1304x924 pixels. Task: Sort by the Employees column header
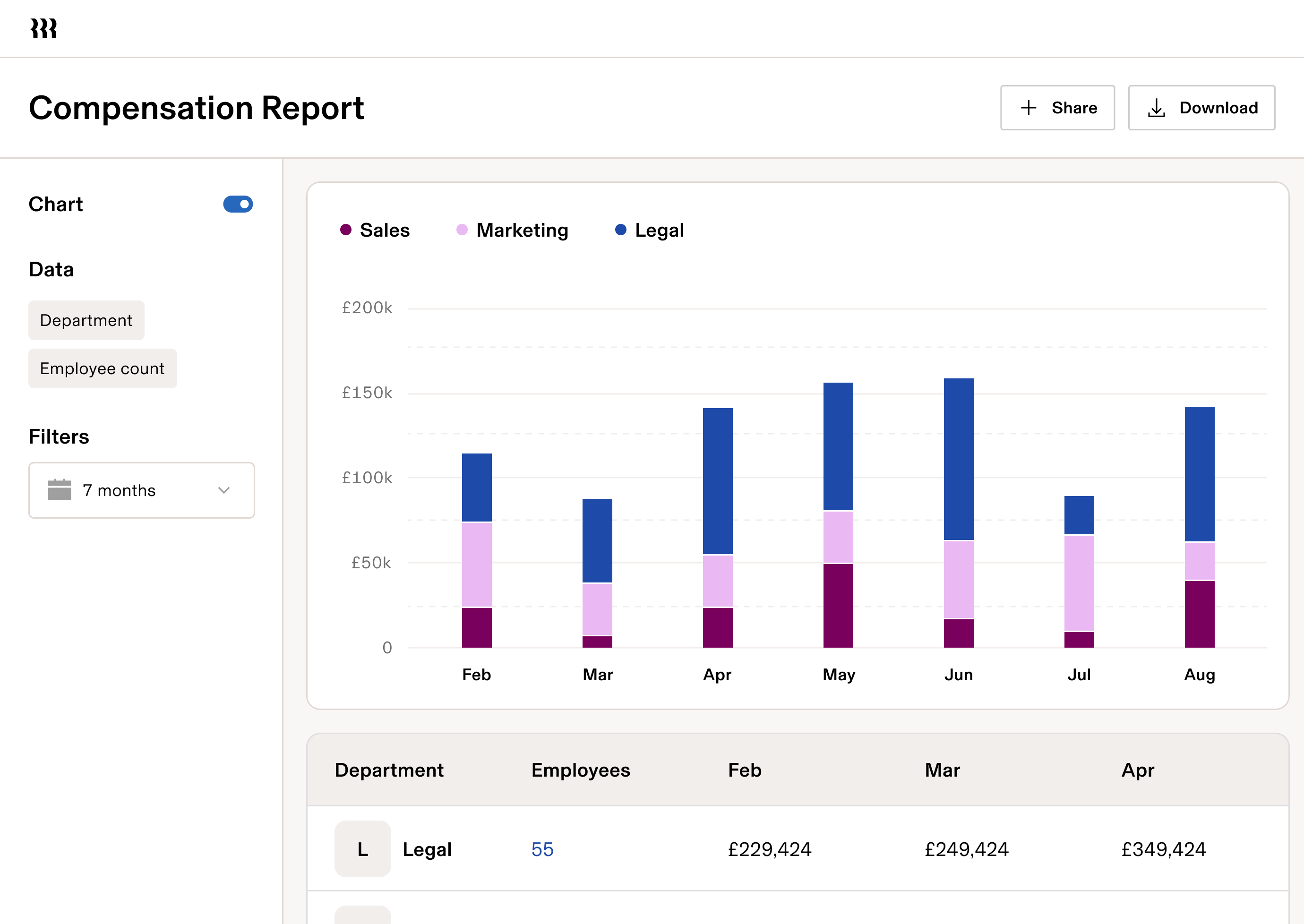pyautogui.click(x=580, y=770)
